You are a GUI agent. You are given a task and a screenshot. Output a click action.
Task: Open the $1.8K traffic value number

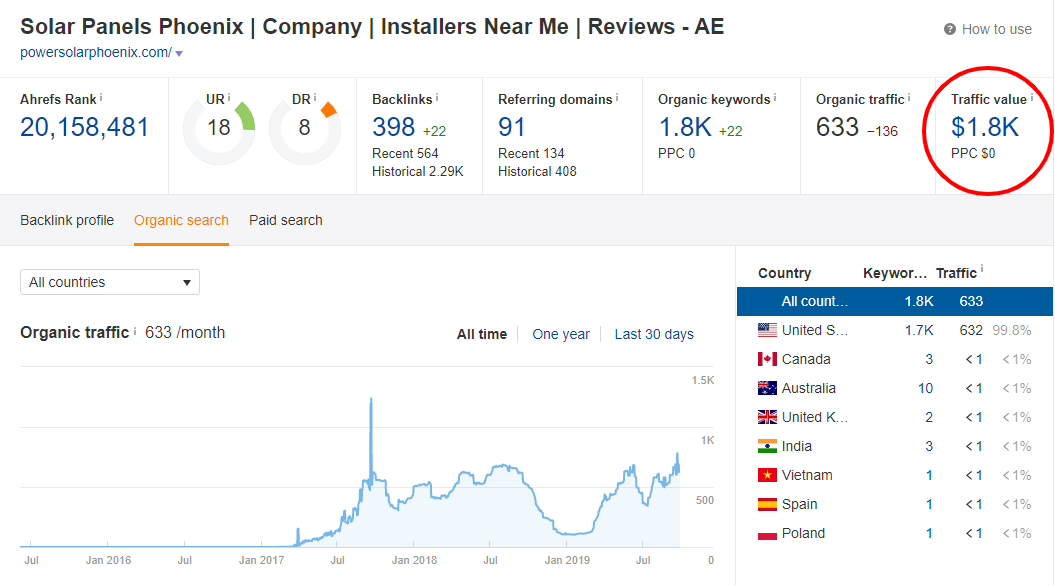(985, 127)
